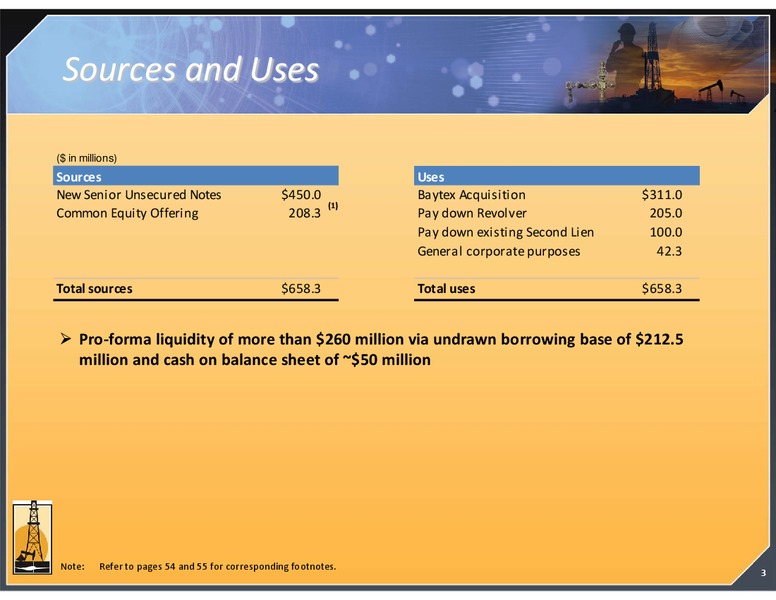
Task: Click the '$658.3' total uses value
Action: coord(662,289)
